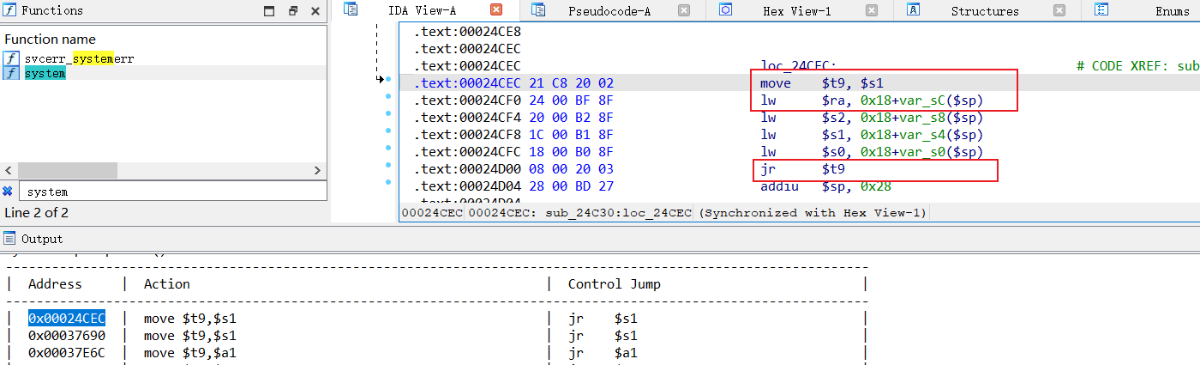The height and width of the screenshot is (365, 1200).
Task: Click the Action column header in Output
Action: pyautogui.click(x=167, y=284)
